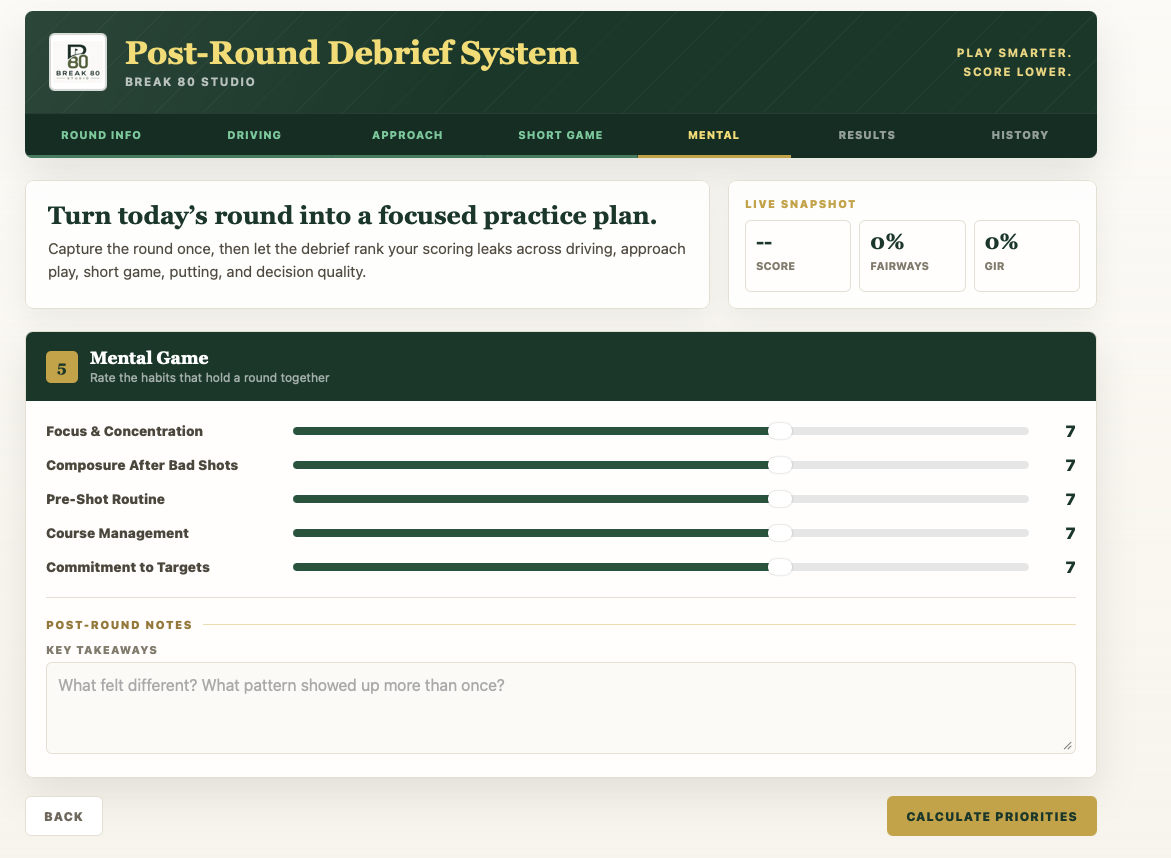
Task: Click the Pre-Shot Routine value 7
Action: pos(1070,500)
